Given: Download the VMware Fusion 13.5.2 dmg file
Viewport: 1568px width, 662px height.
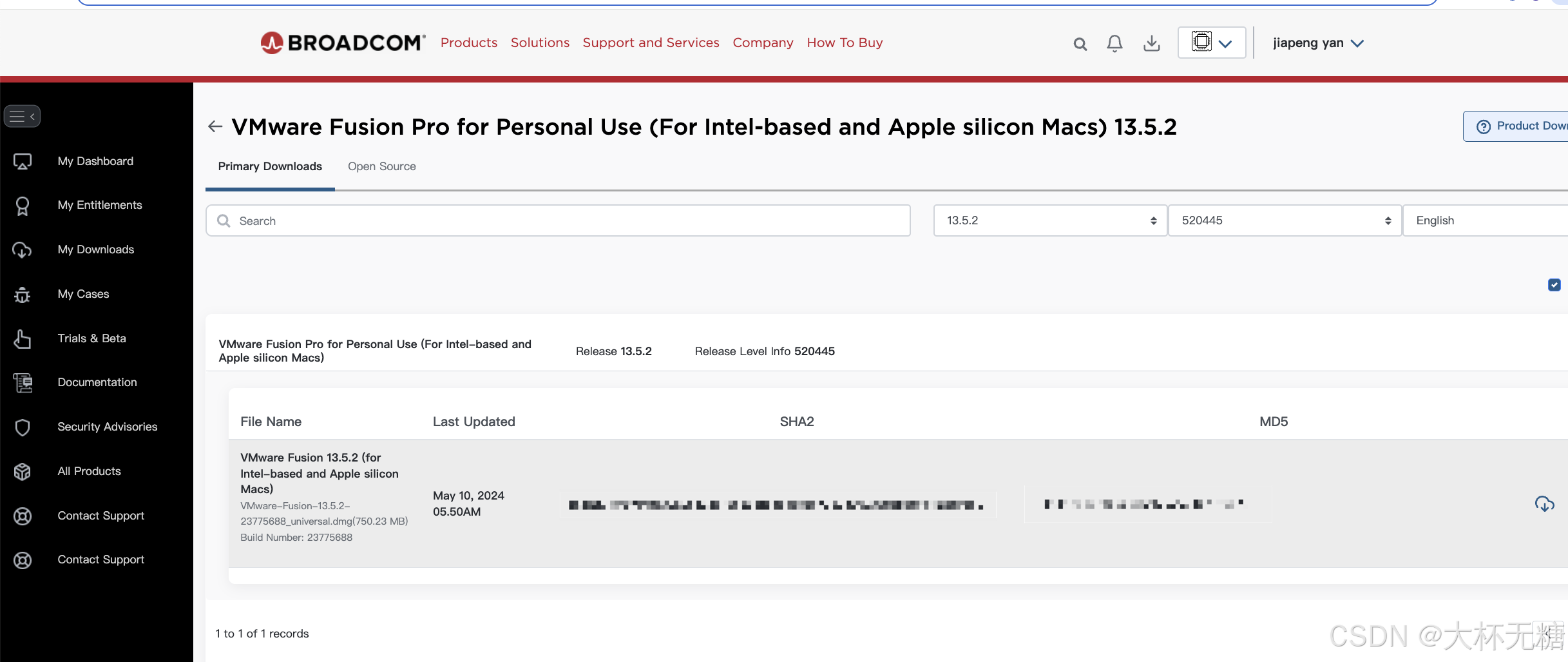Looking at the screenshot, I should (x=1544, y=504).
